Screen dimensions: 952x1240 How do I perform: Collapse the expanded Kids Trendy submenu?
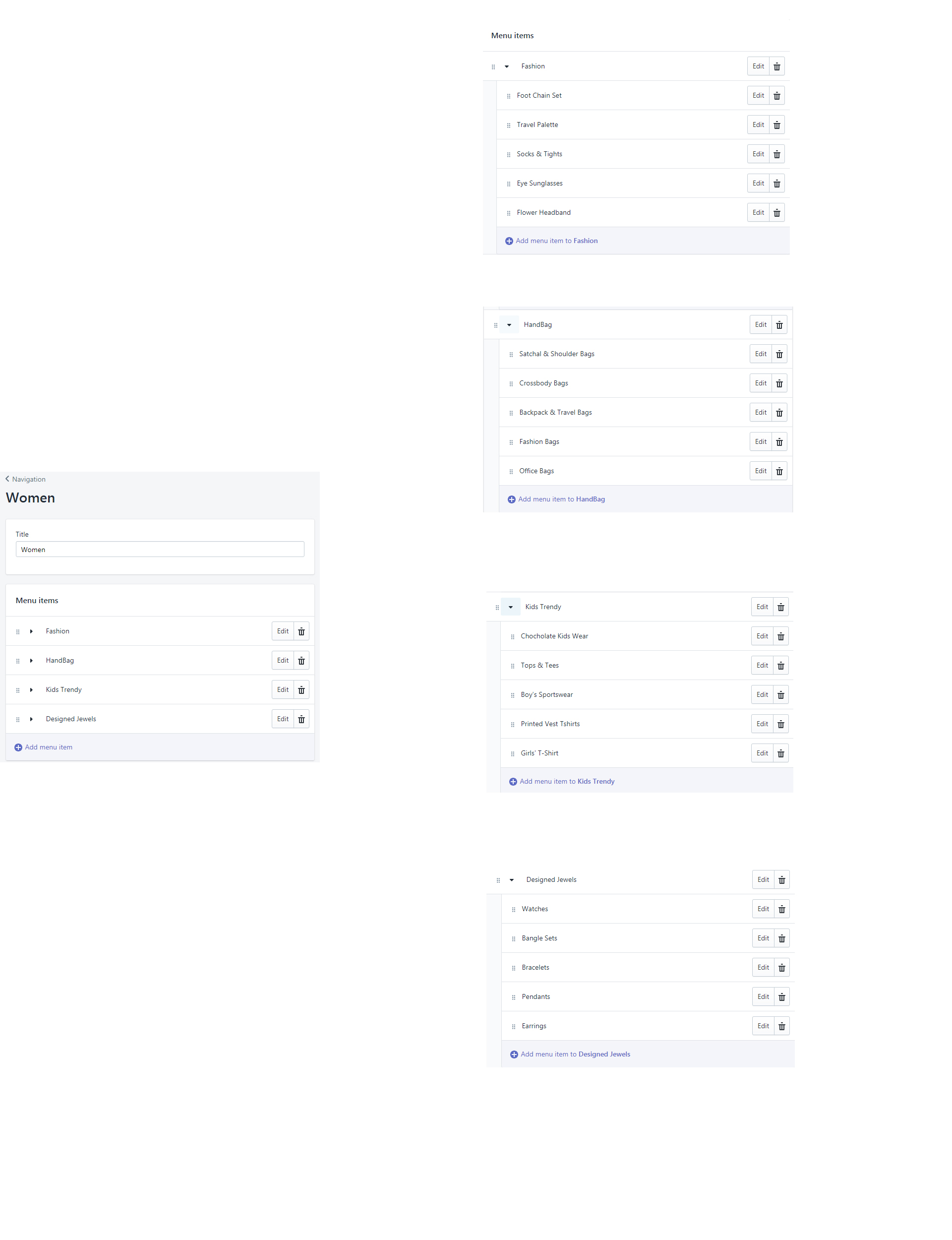510,607
